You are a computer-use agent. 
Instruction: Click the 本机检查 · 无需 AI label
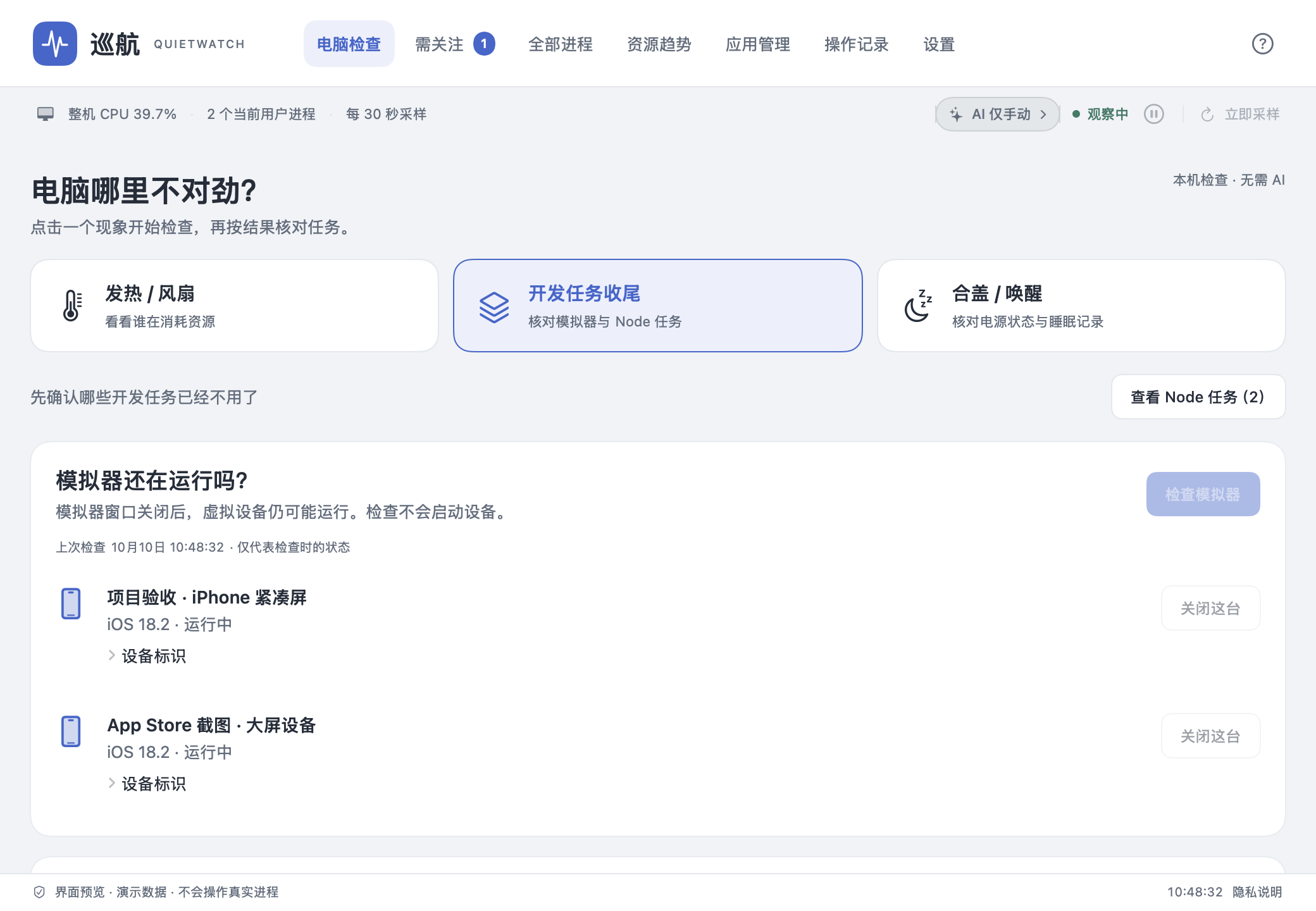click(1229, 180)
